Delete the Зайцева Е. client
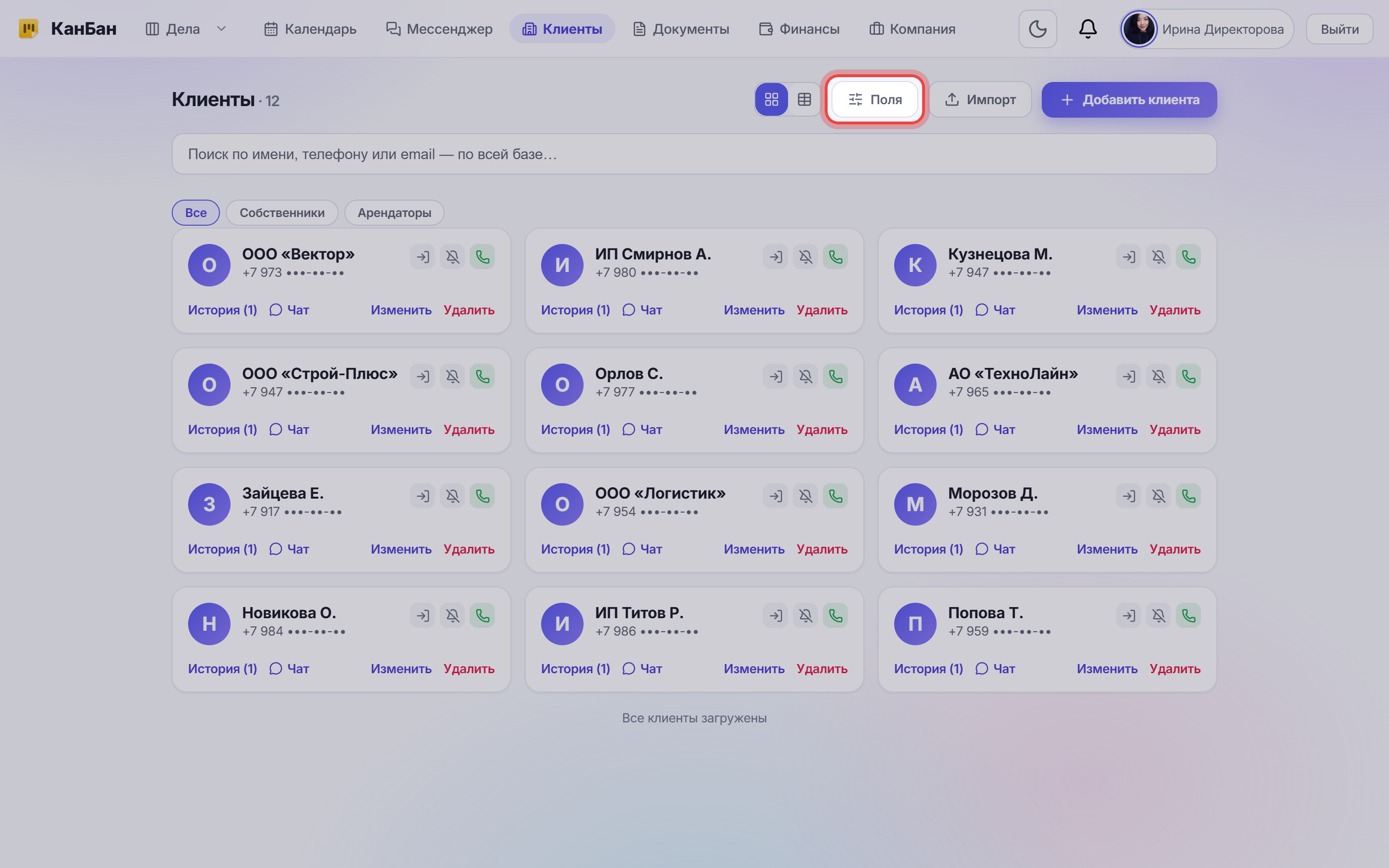This screenshot has height=868, width=1389. [x=469, y=549]
